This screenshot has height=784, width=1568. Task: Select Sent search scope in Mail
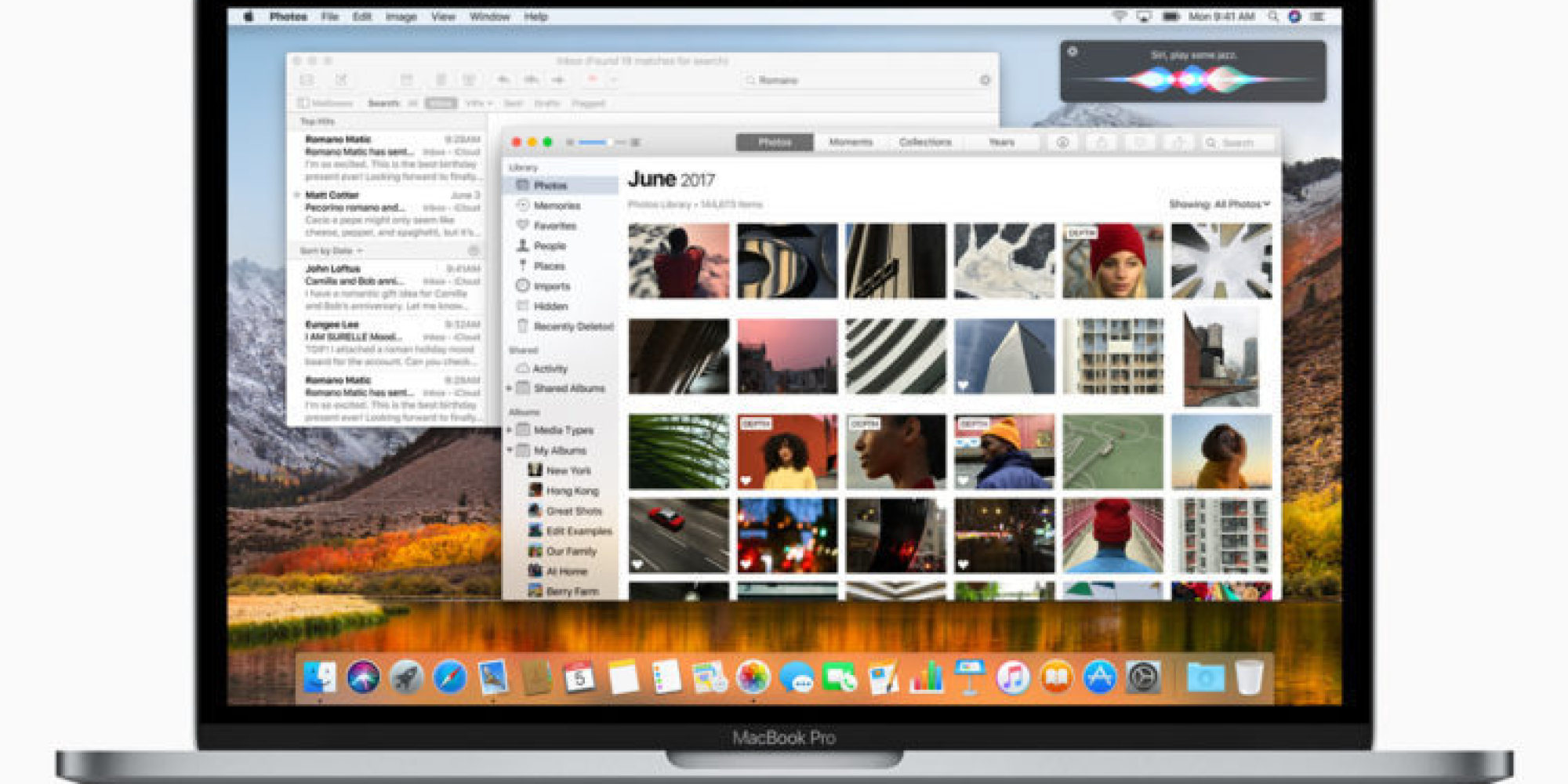pyautogui.click(x=514, y=103)
